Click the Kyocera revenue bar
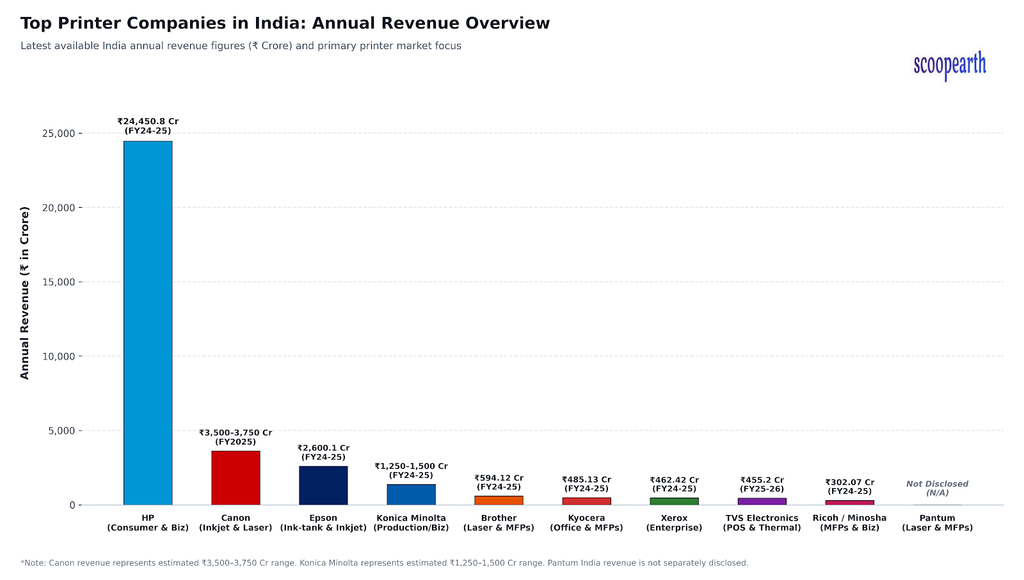This screenshot has height=580, width=1024. tap(586, 501)
